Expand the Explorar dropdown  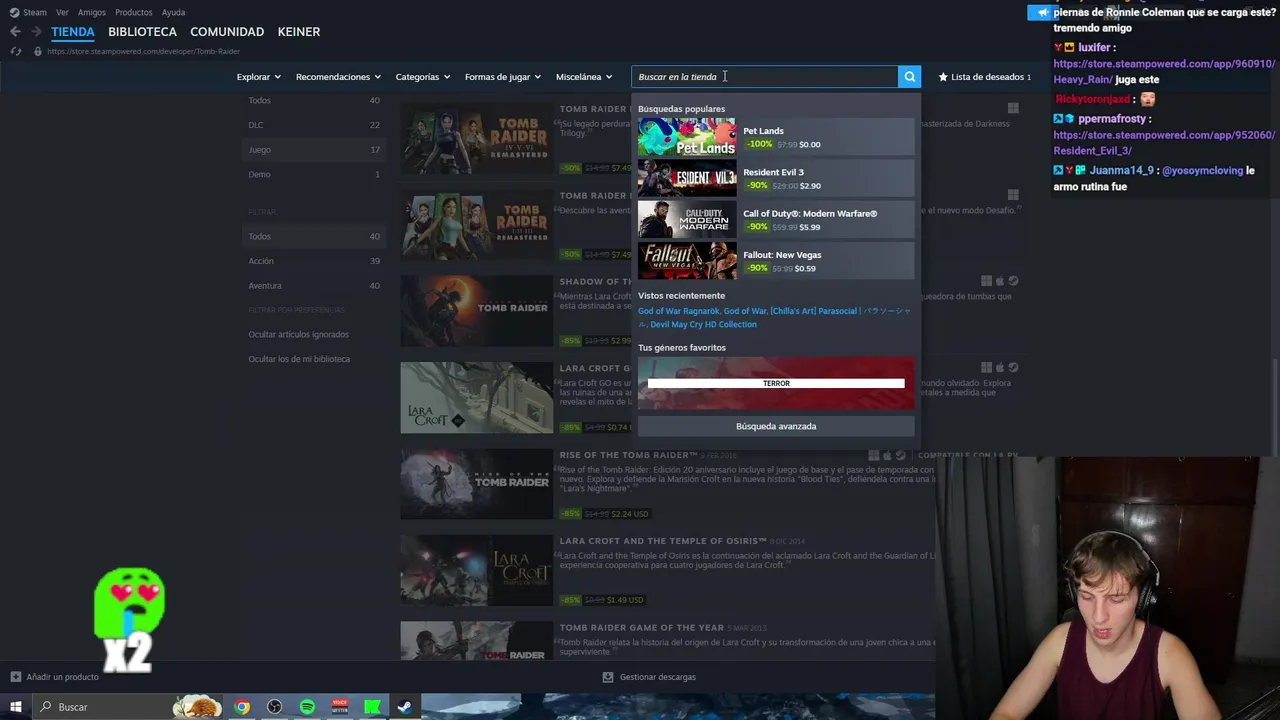tap(258, 77)
